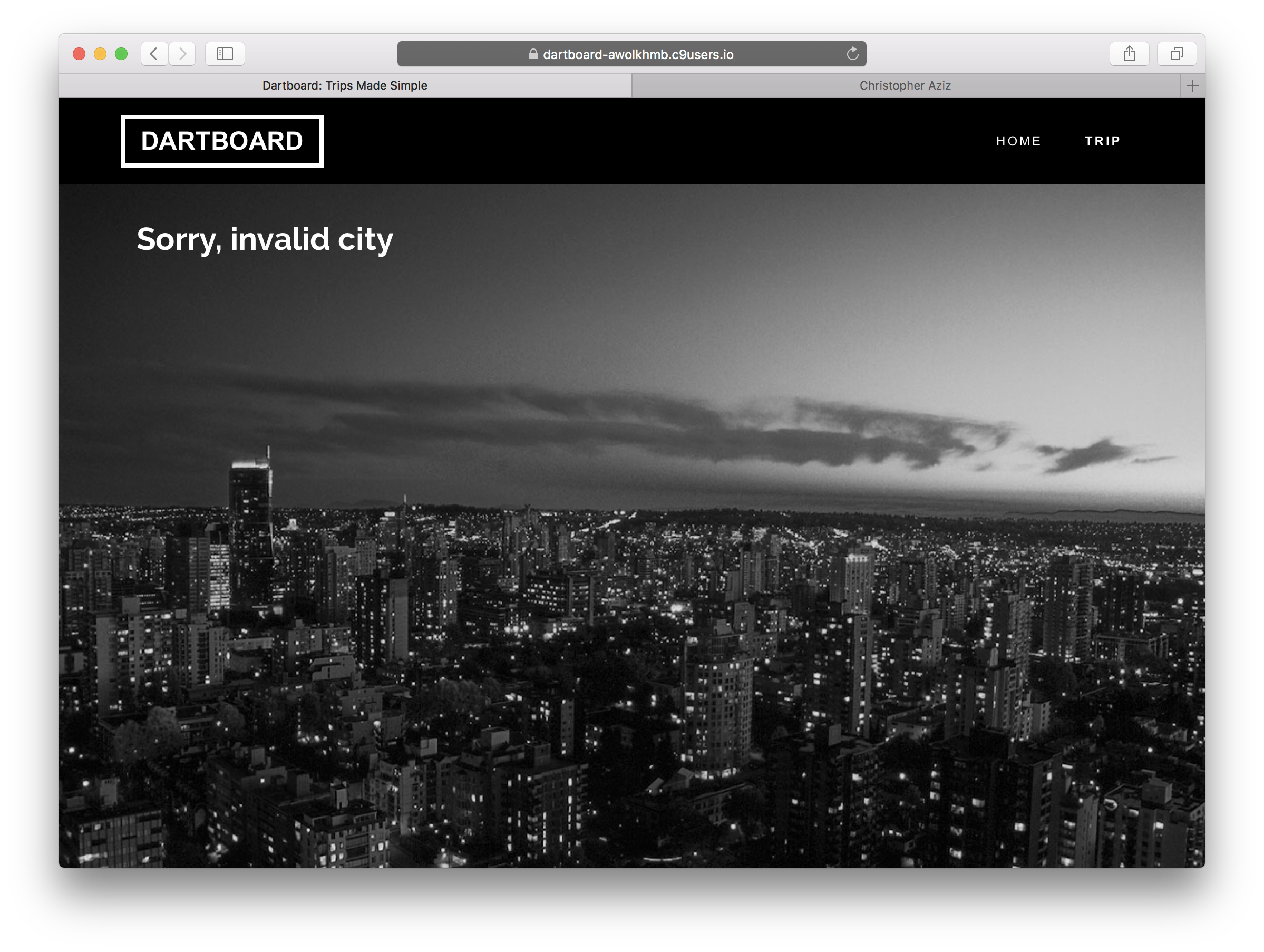Click the "Sorry, invalid city" heading

265,239
